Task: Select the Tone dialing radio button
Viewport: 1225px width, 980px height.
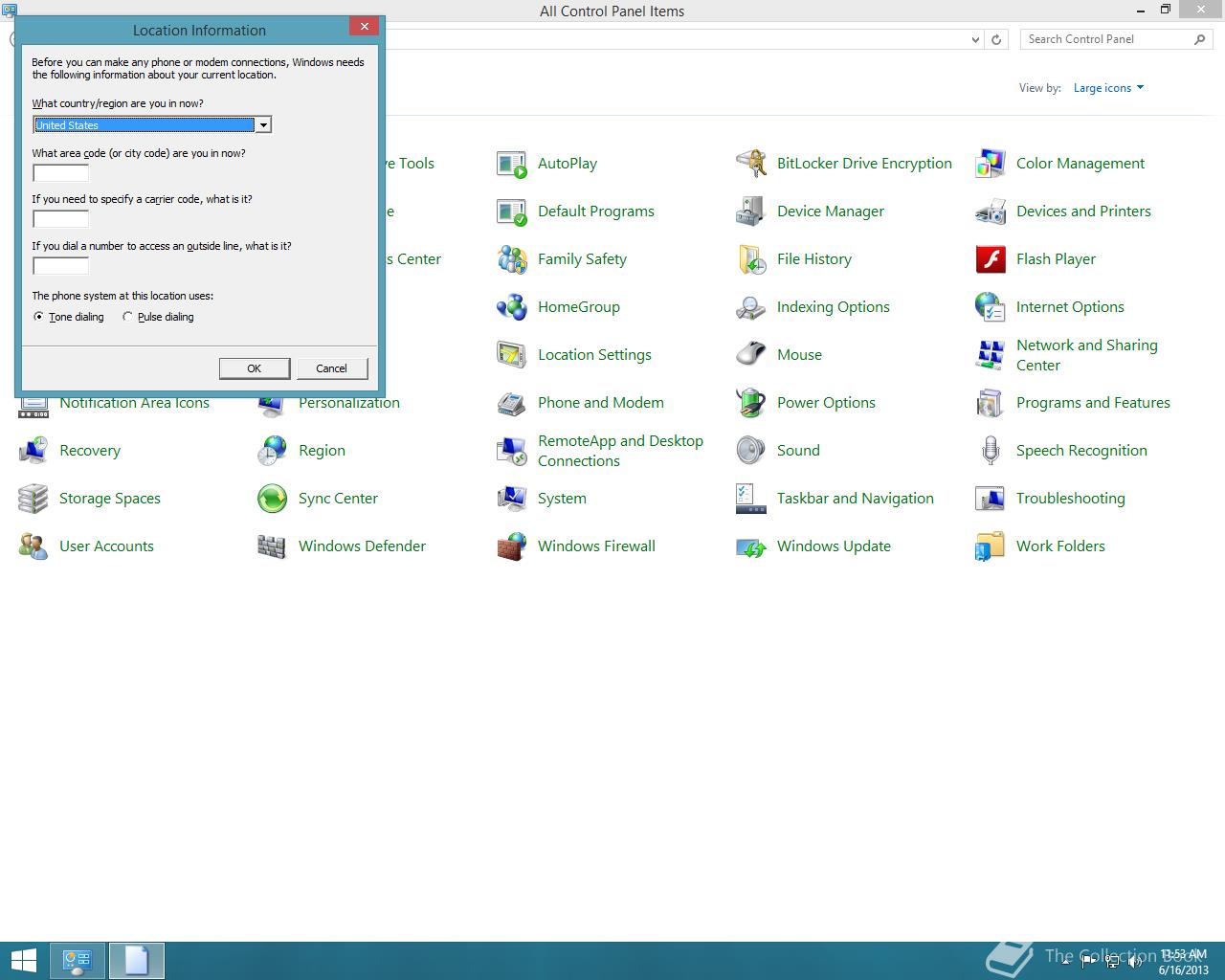Action: tap(39, 317)
